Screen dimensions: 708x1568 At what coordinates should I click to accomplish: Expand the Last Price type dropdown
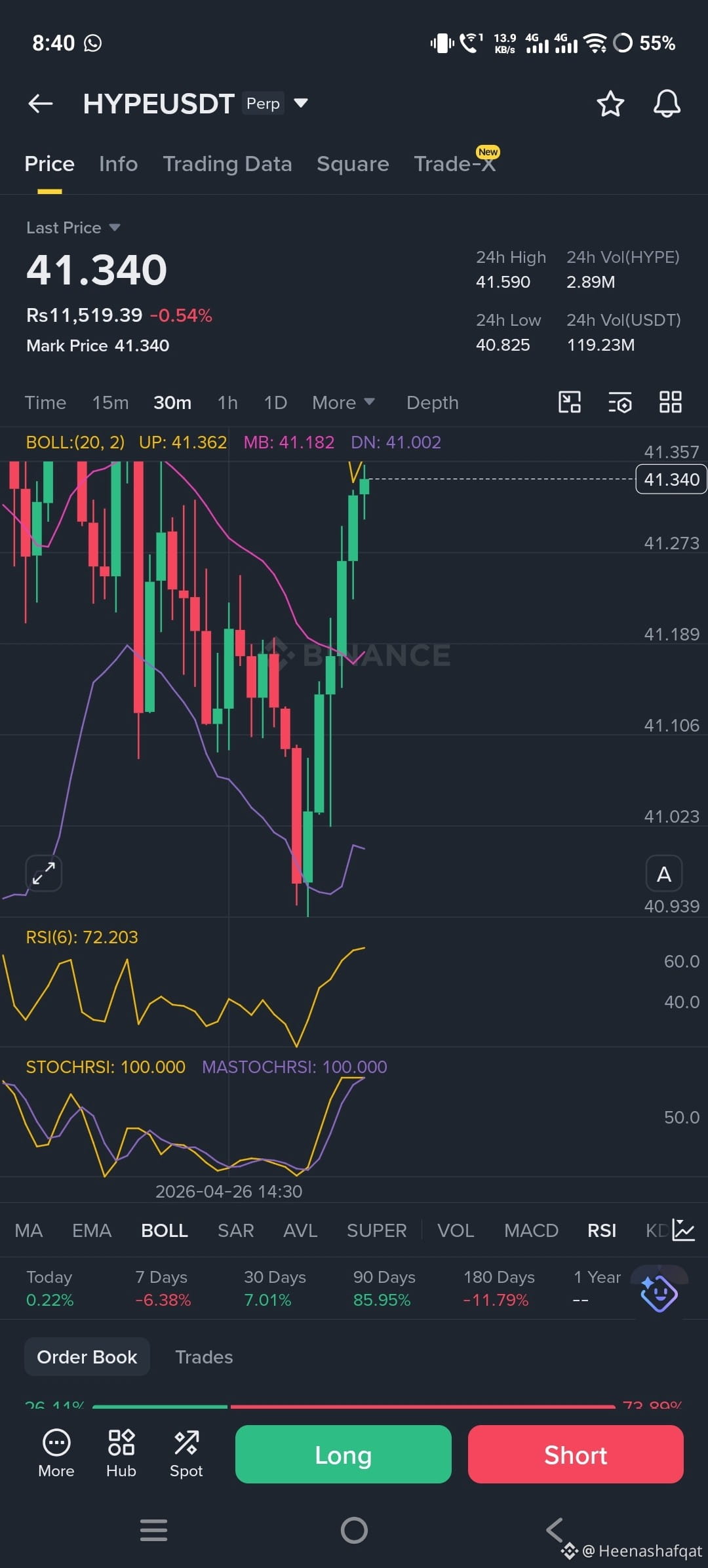73,227
